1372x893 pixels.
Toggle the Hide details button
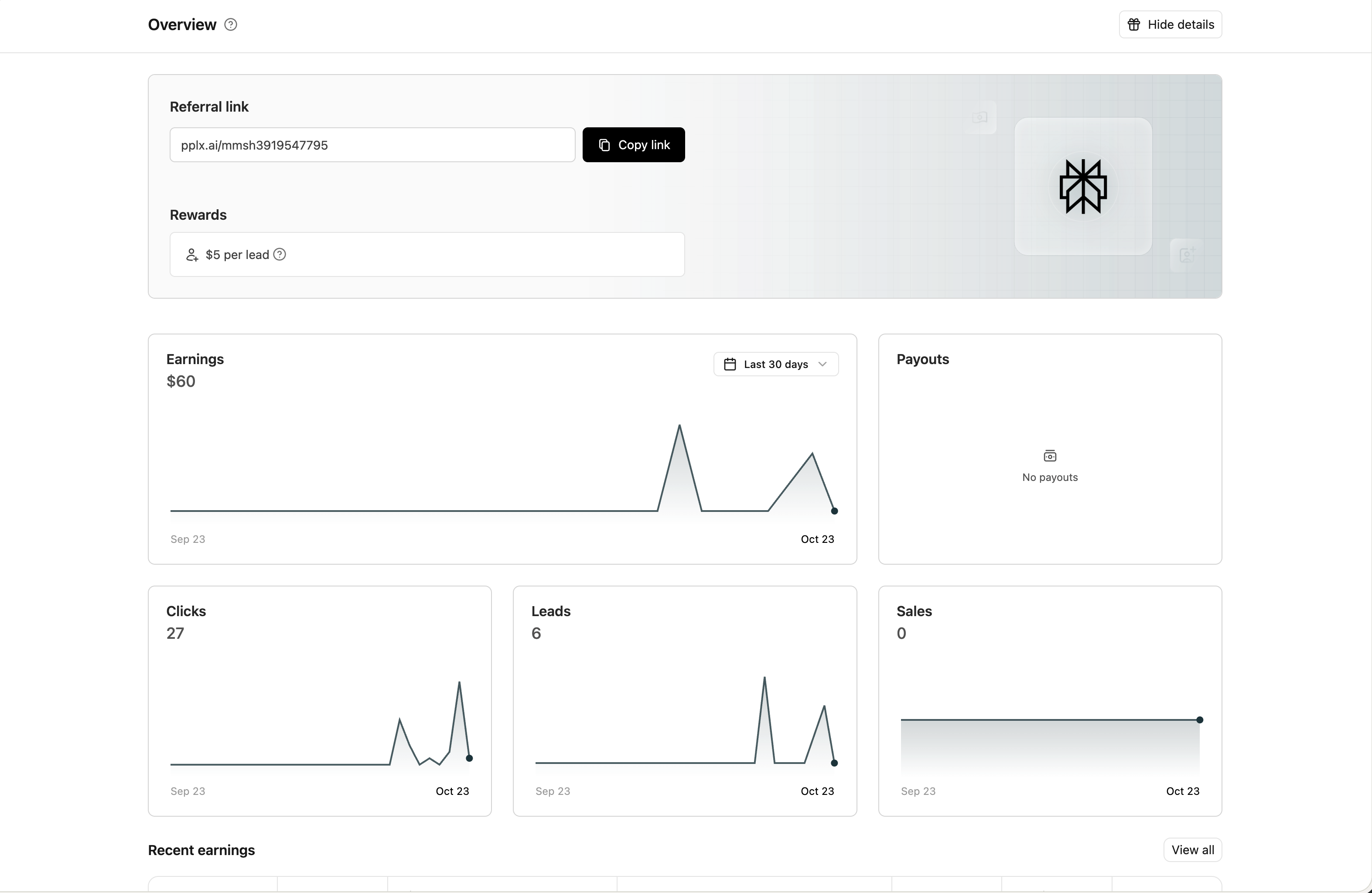[1170, 24]
